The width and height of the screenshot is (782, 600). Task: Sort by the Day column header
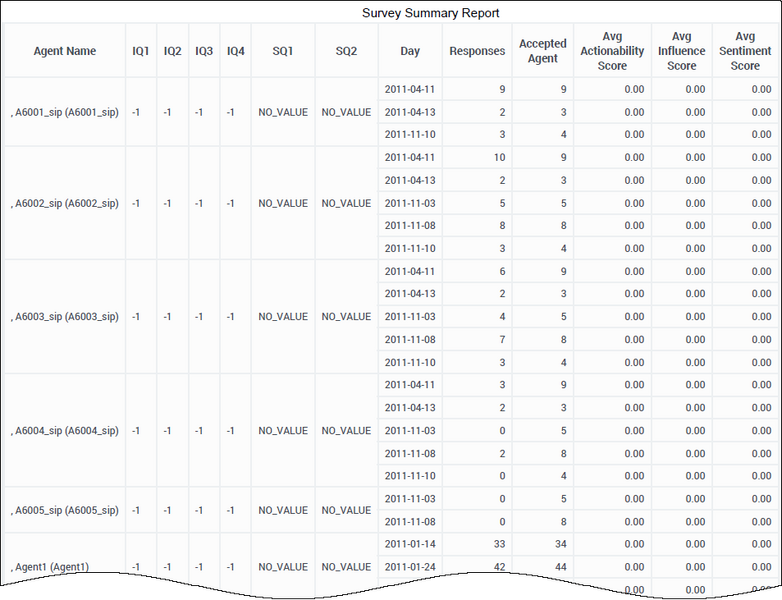[410, 51]
